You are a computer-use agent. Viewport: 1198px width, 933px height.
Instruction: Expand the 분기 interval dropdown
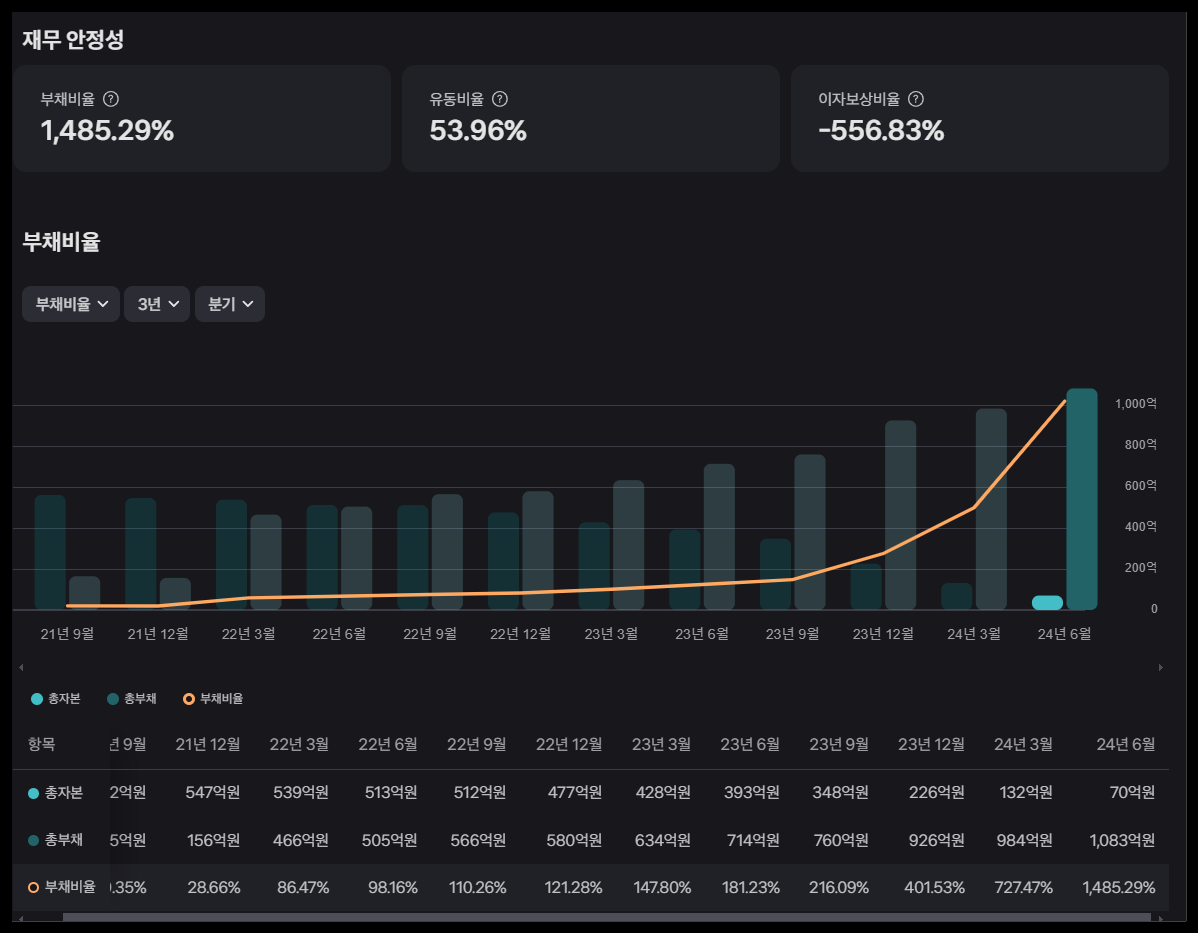coord(230,304)
